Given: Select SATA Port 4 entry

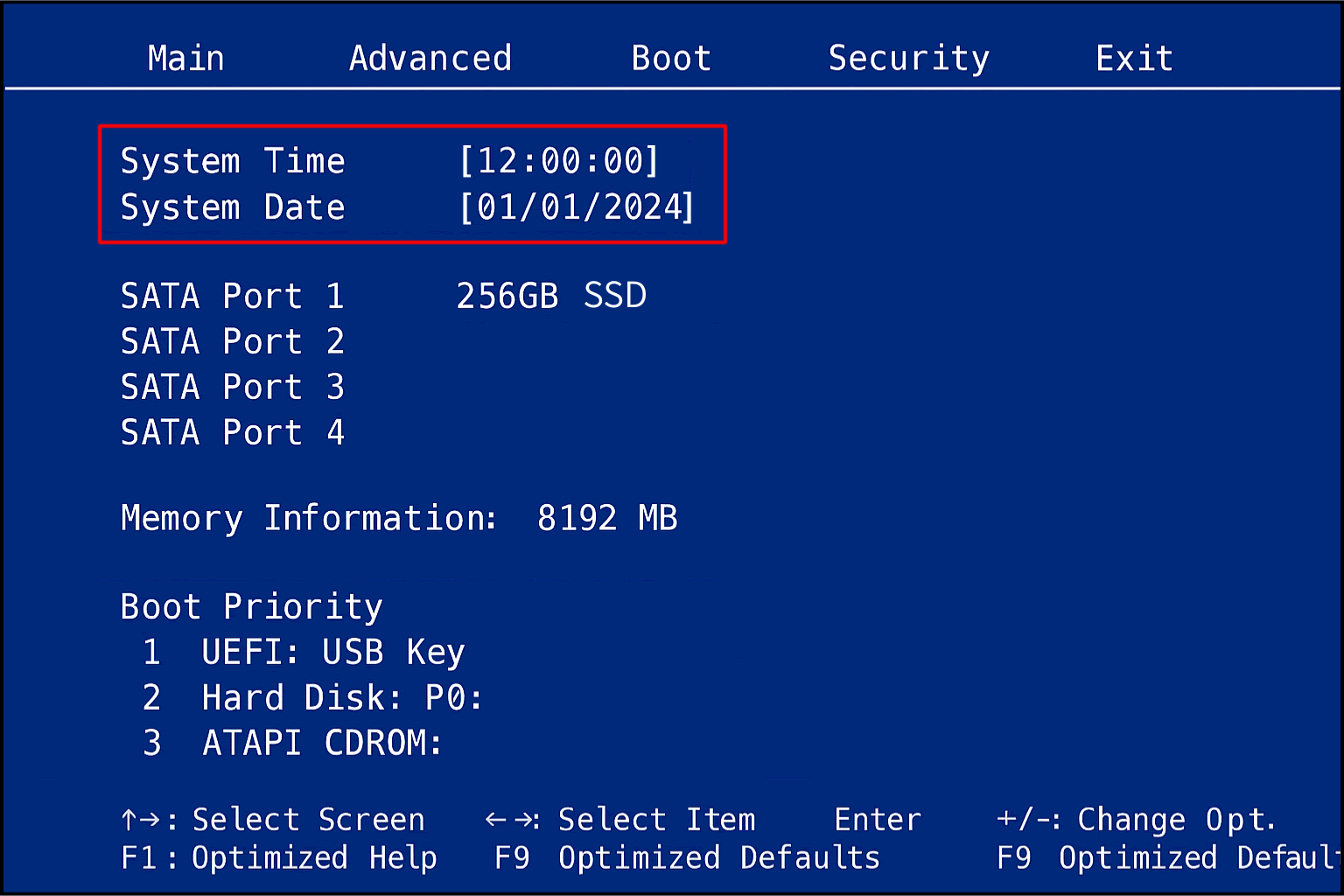Looking at the screenshot, I should (232, 433).
